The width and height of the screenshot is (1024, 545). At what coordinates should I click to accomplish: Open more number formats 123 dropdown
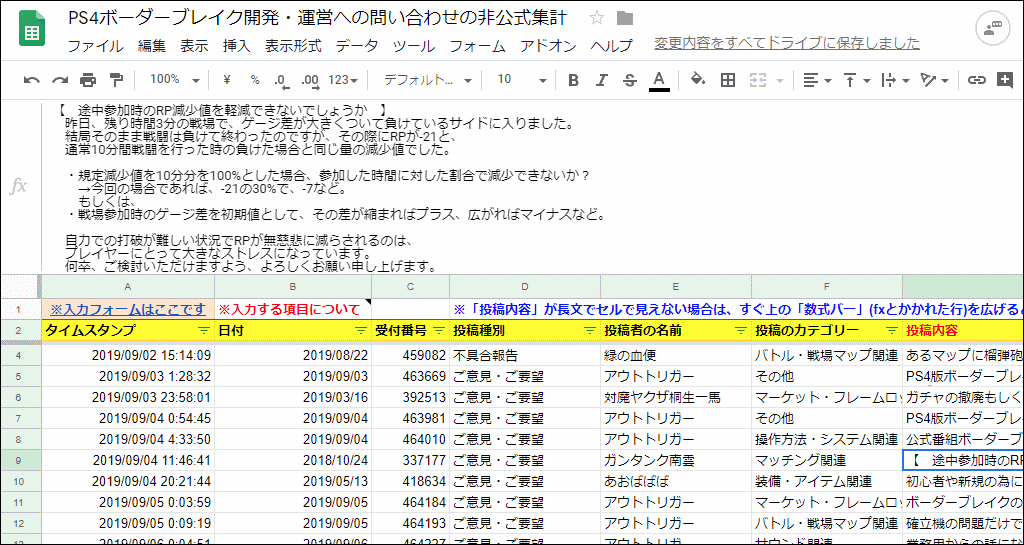(x=343, y=80)
